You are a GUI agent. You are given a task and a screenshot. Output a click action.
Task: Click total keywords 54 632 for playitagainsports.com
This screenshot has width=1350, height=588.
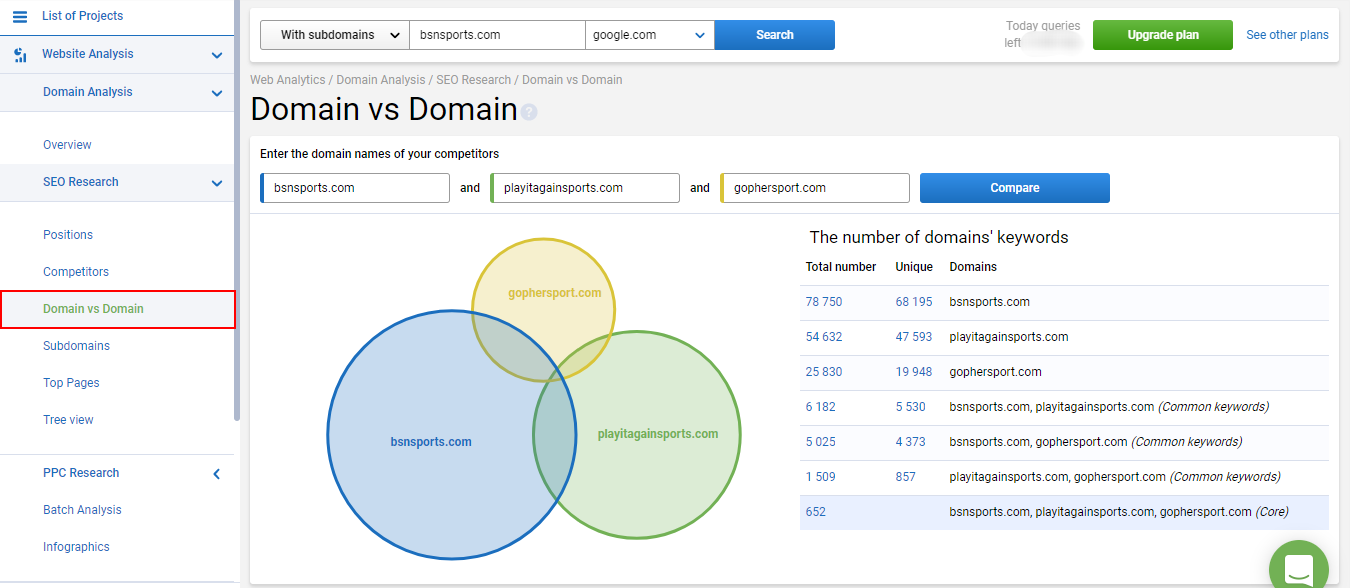tap(824, 337)
